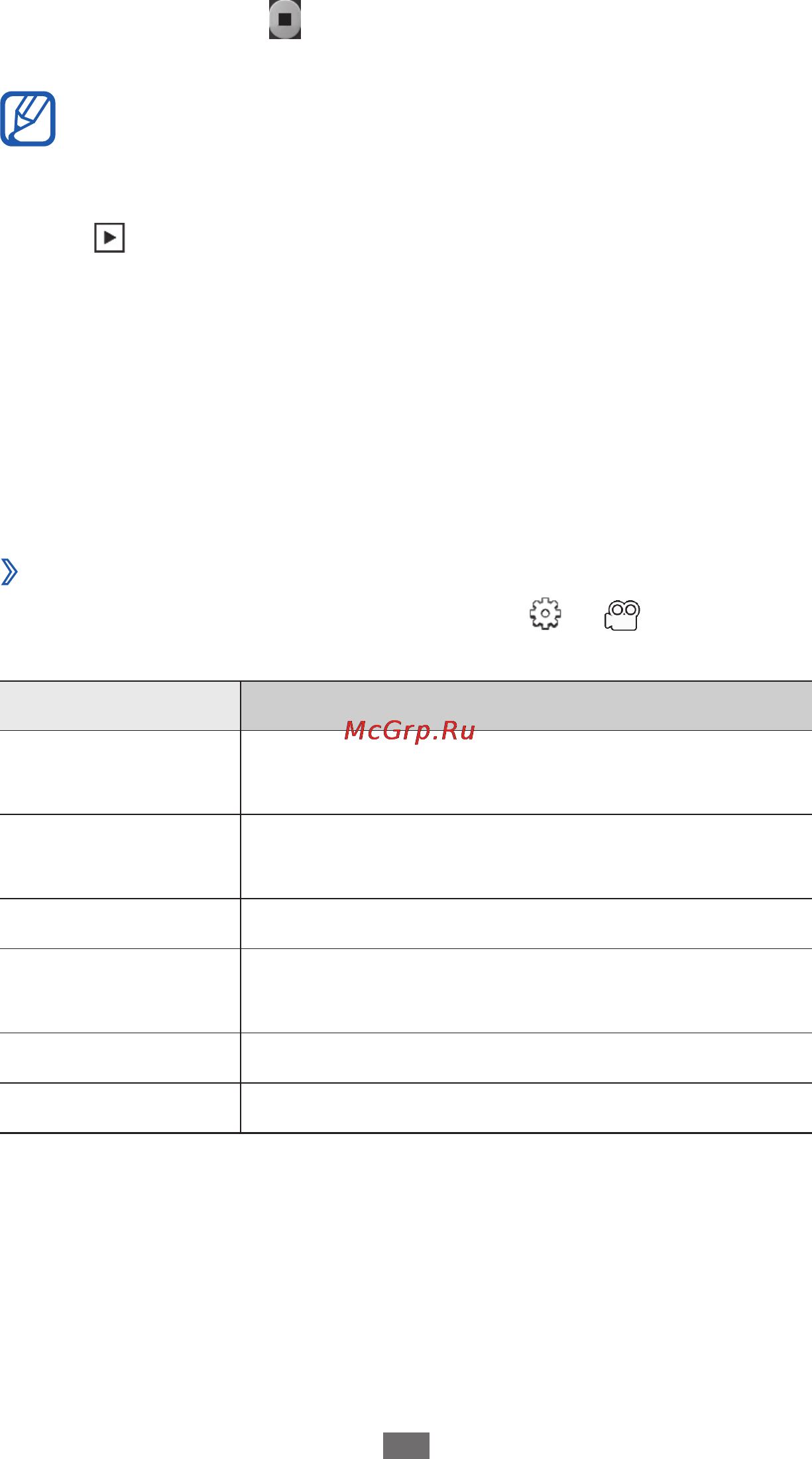The height and width of the screenshot is (1459, 812).
Task: Click the second row's left table cell
Action: [x=120, y=857]
